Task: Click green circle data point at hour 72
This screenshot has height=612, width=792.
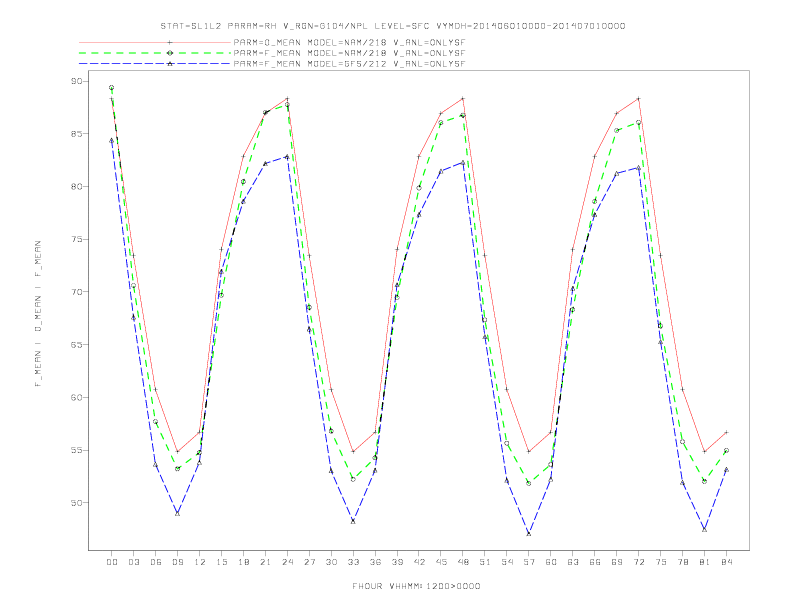Action: [638, 122]
